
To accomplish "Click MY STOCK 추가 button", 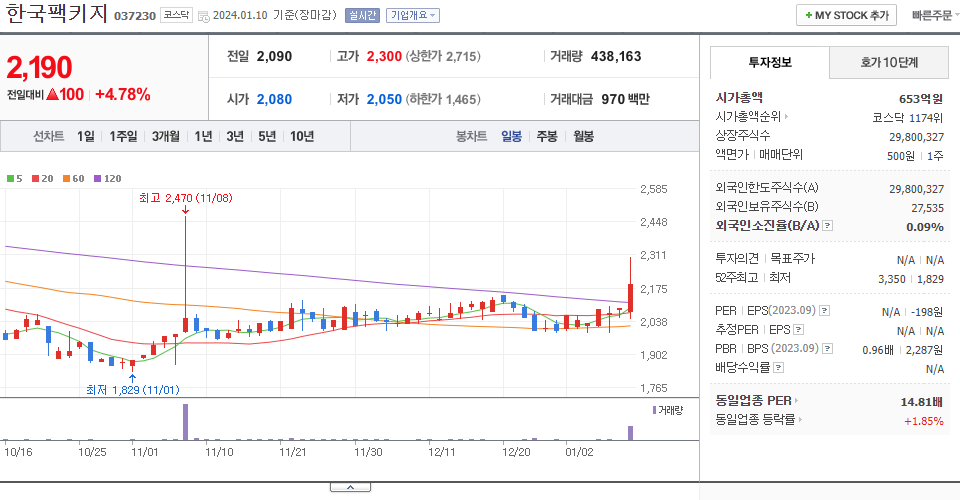I will click(846, 15).
